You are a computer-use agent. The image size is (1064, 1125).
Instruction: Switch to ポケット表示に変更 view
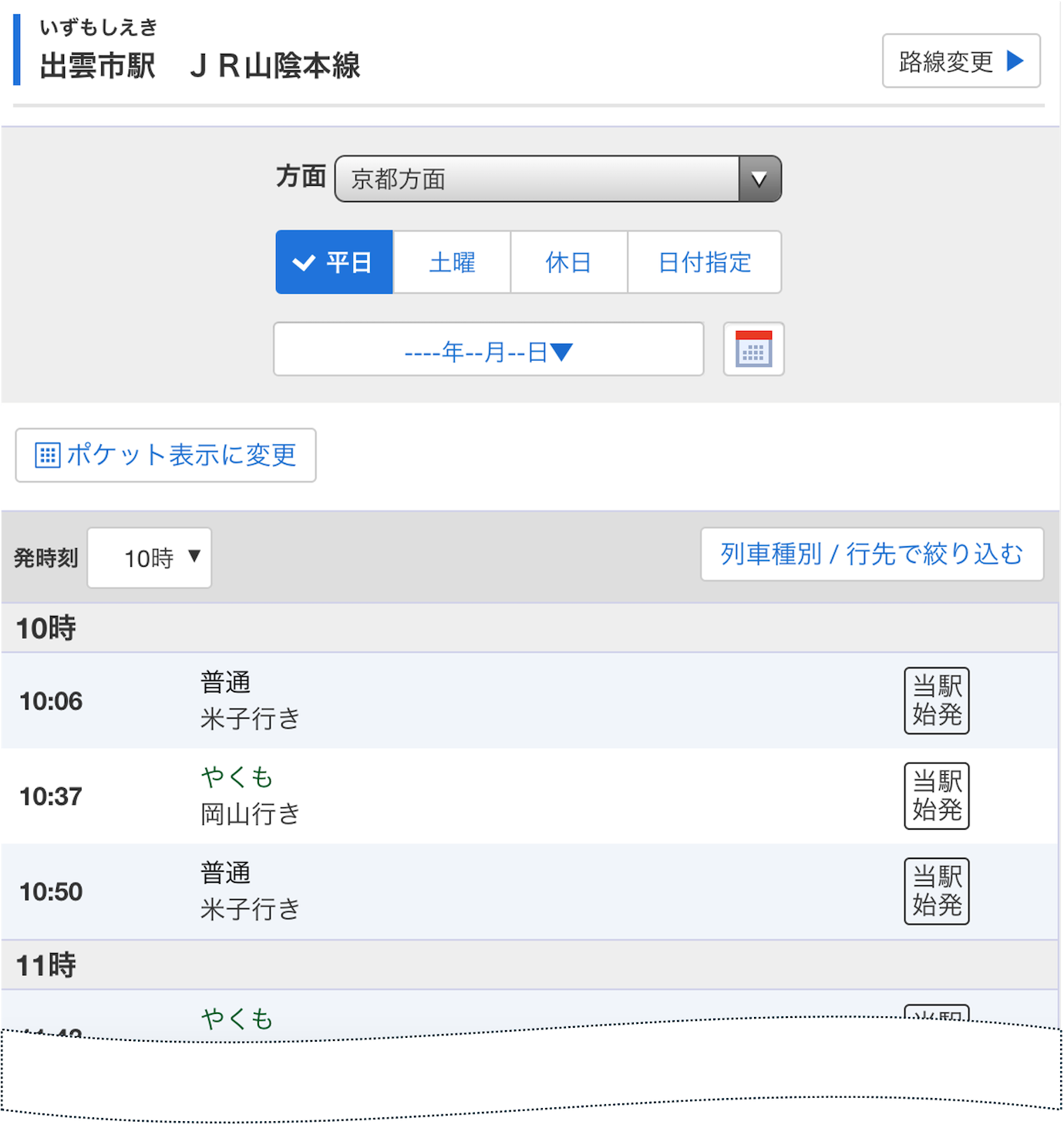click(166, 455)
